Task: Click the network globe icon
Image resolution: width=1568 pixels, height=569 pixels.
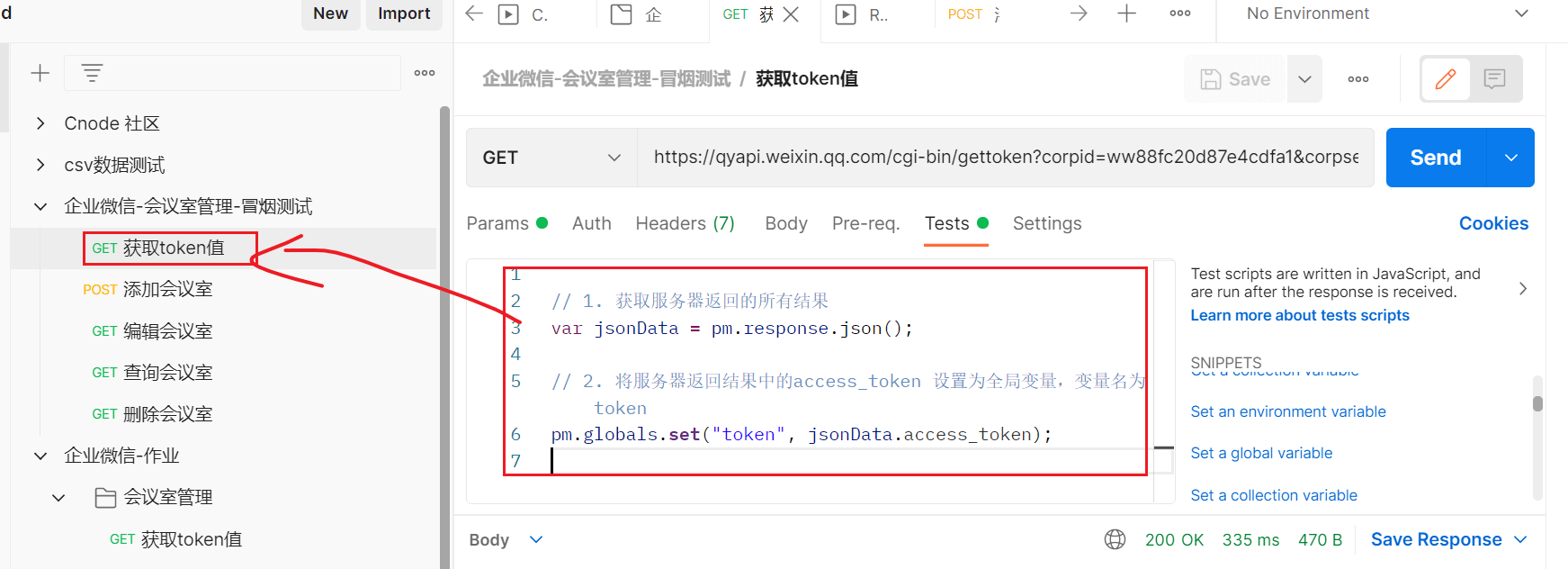Action: pyautogui.click(x=1115, y=539)
